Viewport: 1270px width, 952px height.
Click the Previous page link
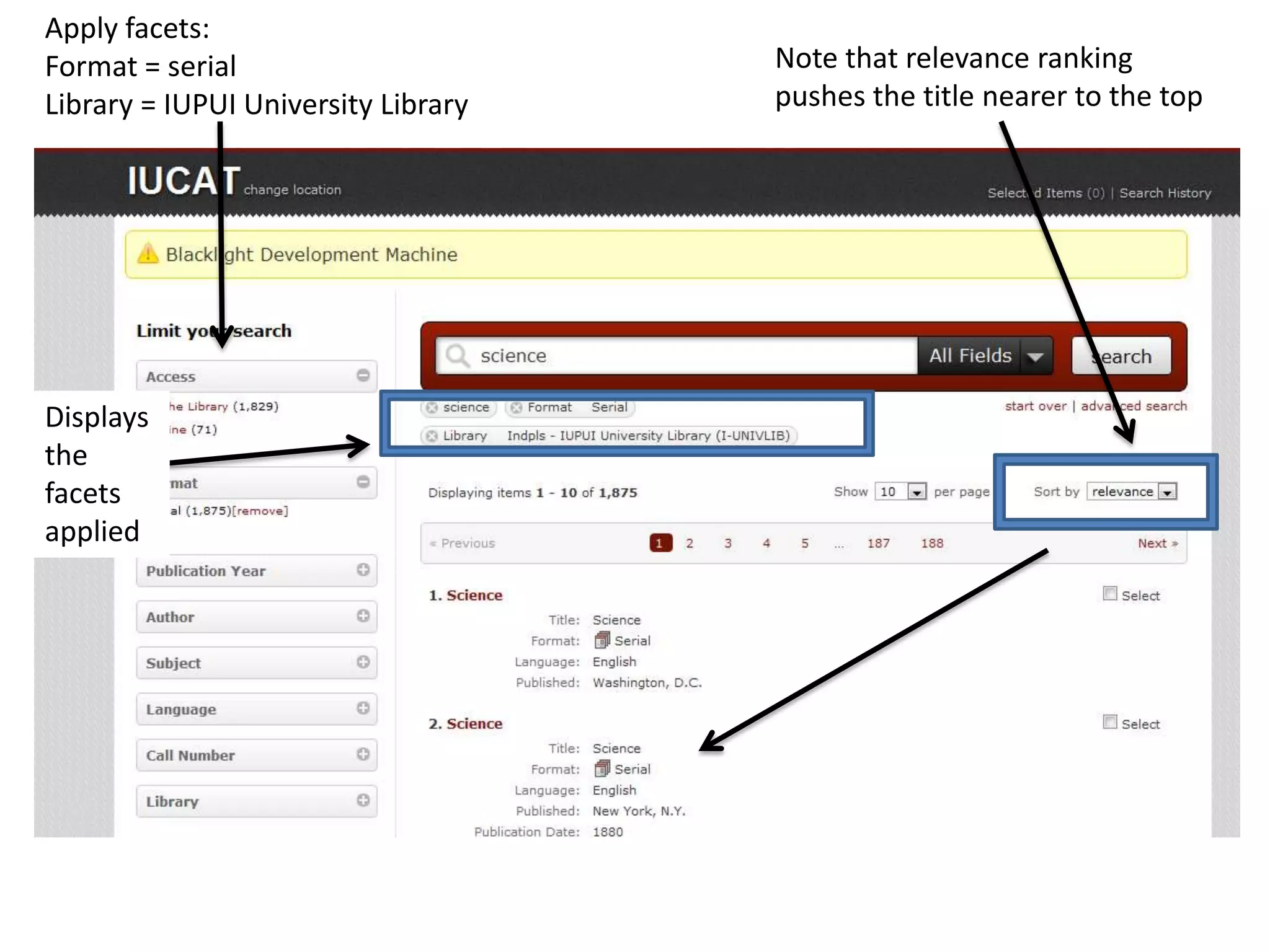(x=463, y=543)
